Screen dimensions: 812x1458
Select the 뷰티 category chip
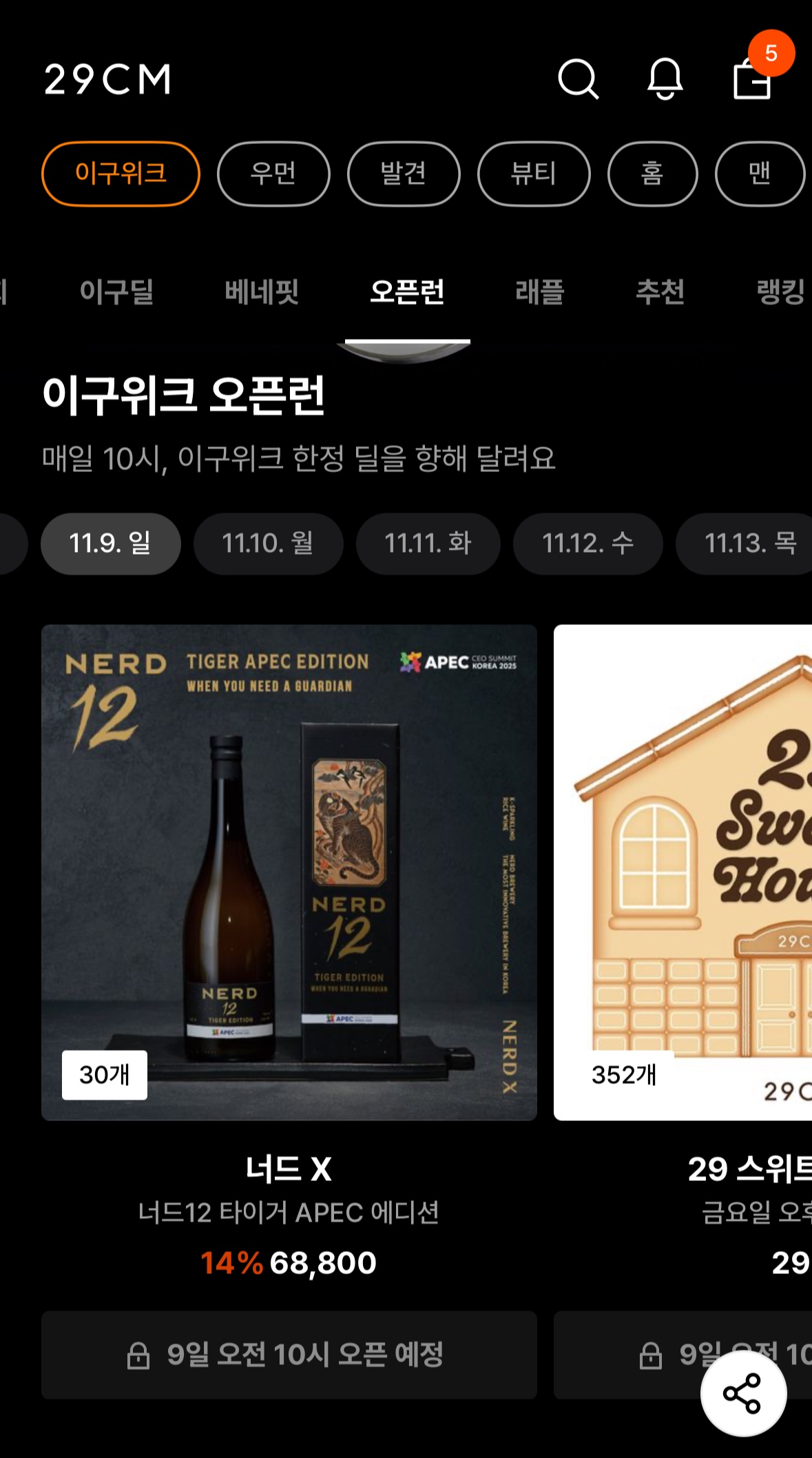coord(534,174)
